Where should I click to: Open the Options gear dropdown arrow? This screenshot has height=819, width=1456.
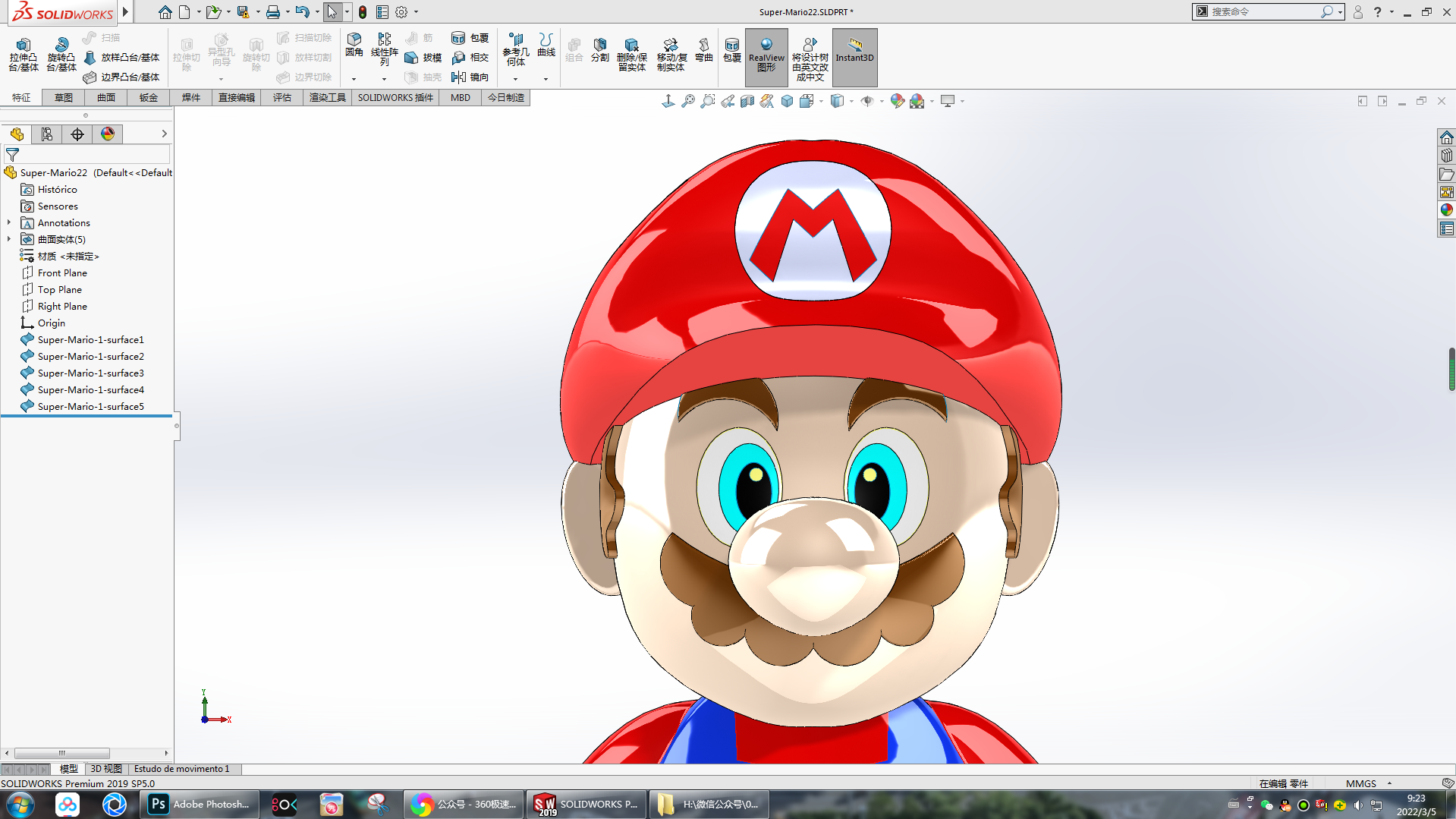(x=416, y=12)
